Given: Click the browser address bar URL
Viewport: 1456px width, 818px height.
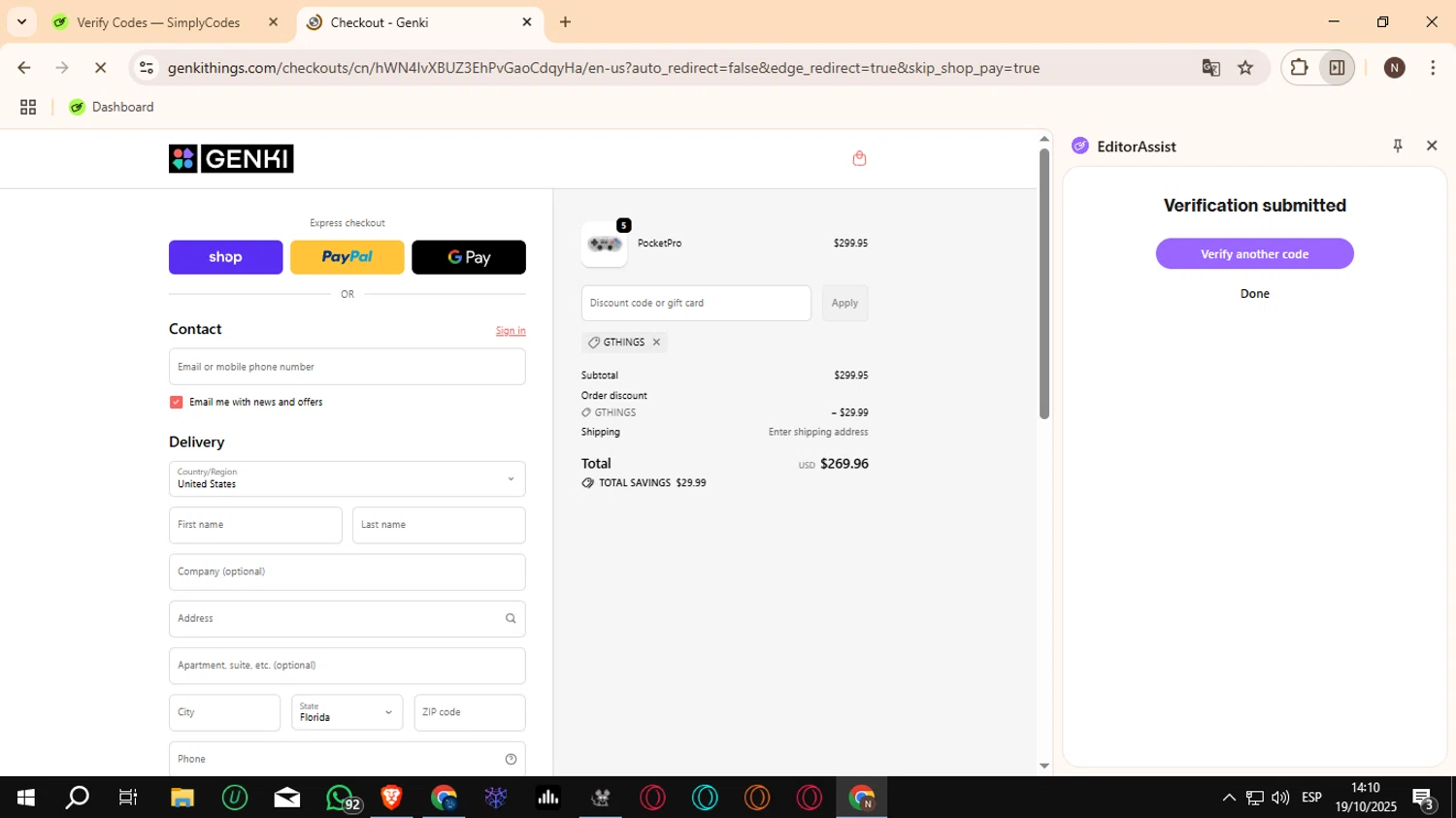Looking at the screenshot, I should pyautogui.click(x=603, y=68).
